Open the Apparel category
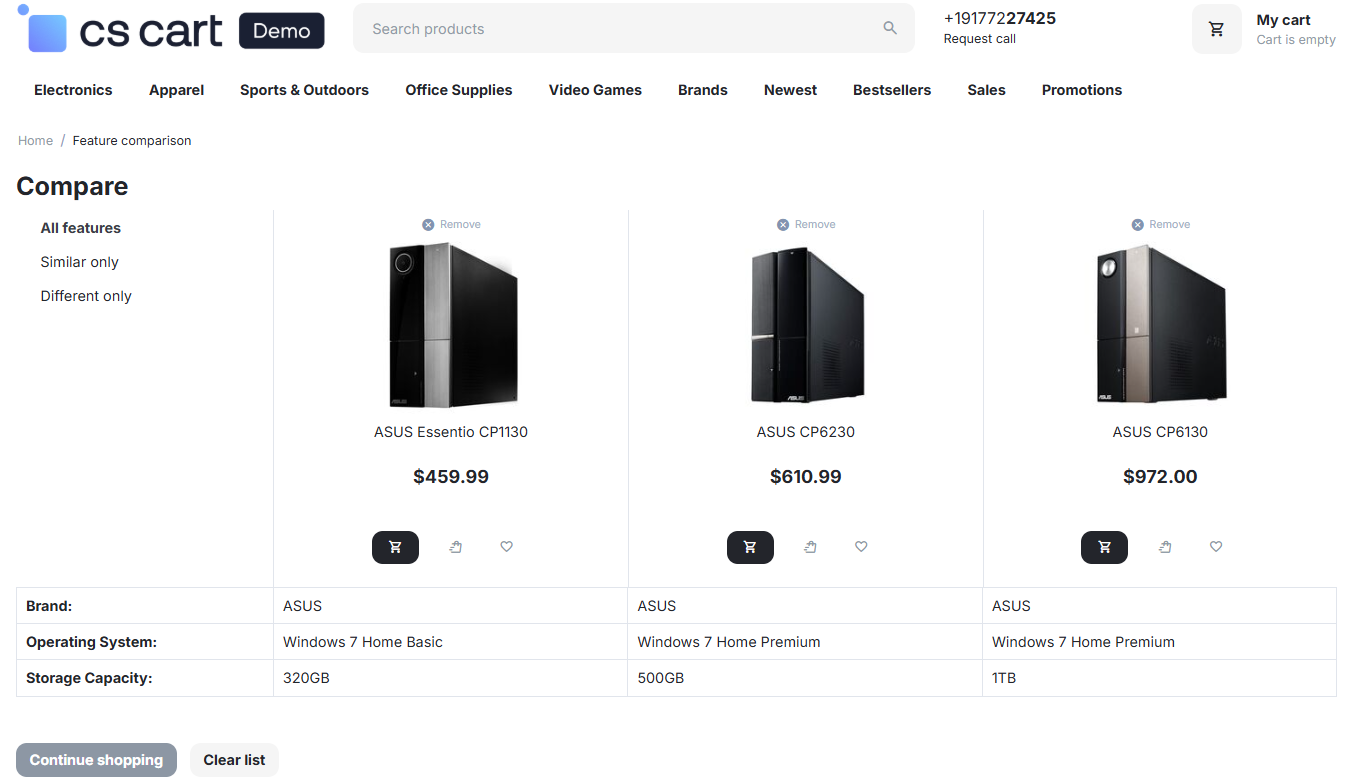The image size is (1352, 783). pos(176,90)
